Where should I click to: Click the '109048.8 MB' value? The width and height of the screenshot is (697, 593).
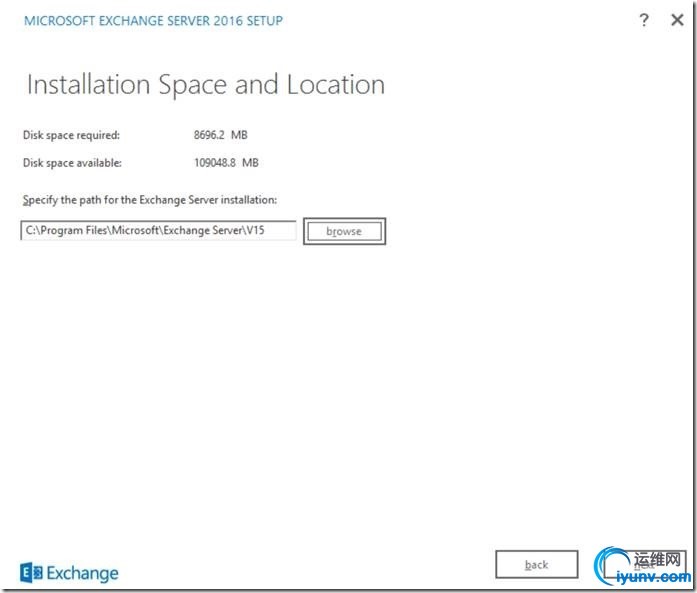(x=226, y=163)
